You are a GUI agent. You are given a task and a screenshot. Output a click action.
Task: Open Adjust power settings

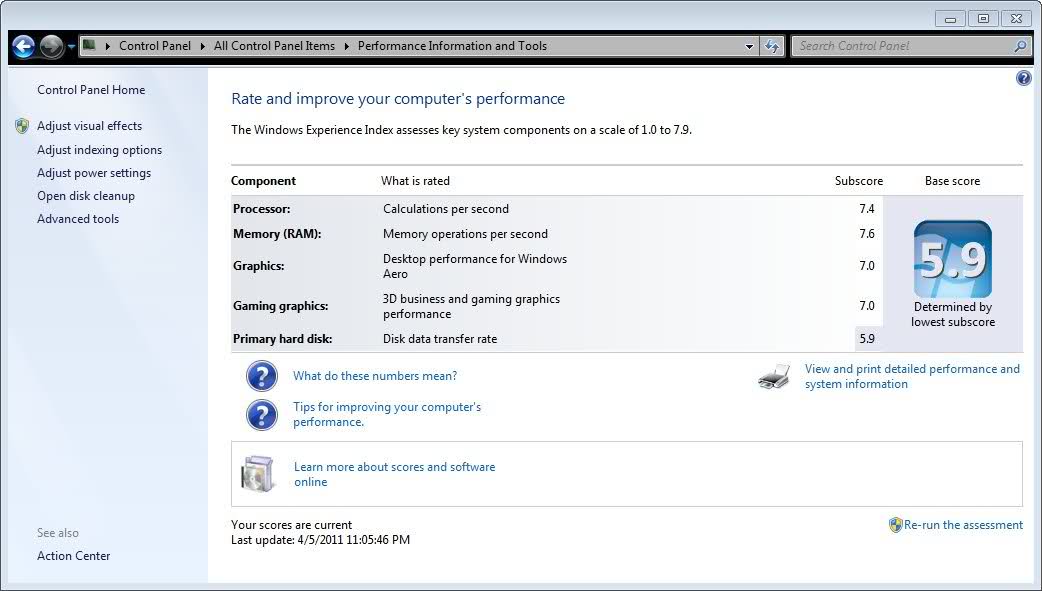click(x=94, y=173)
